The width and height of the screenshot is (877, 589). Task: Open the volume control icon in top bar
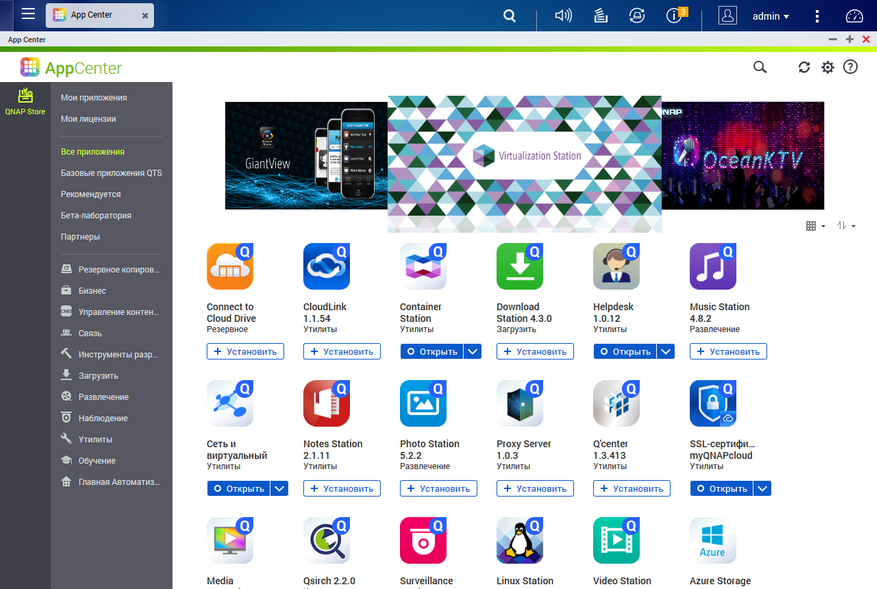point(563,16)
